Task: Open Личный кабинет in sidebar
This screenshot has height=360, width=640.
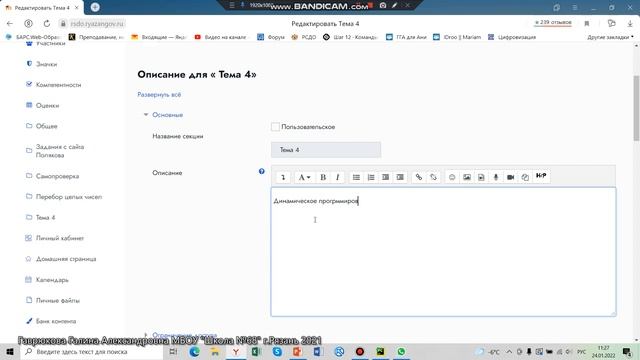Action: click(x=60, y=238)
